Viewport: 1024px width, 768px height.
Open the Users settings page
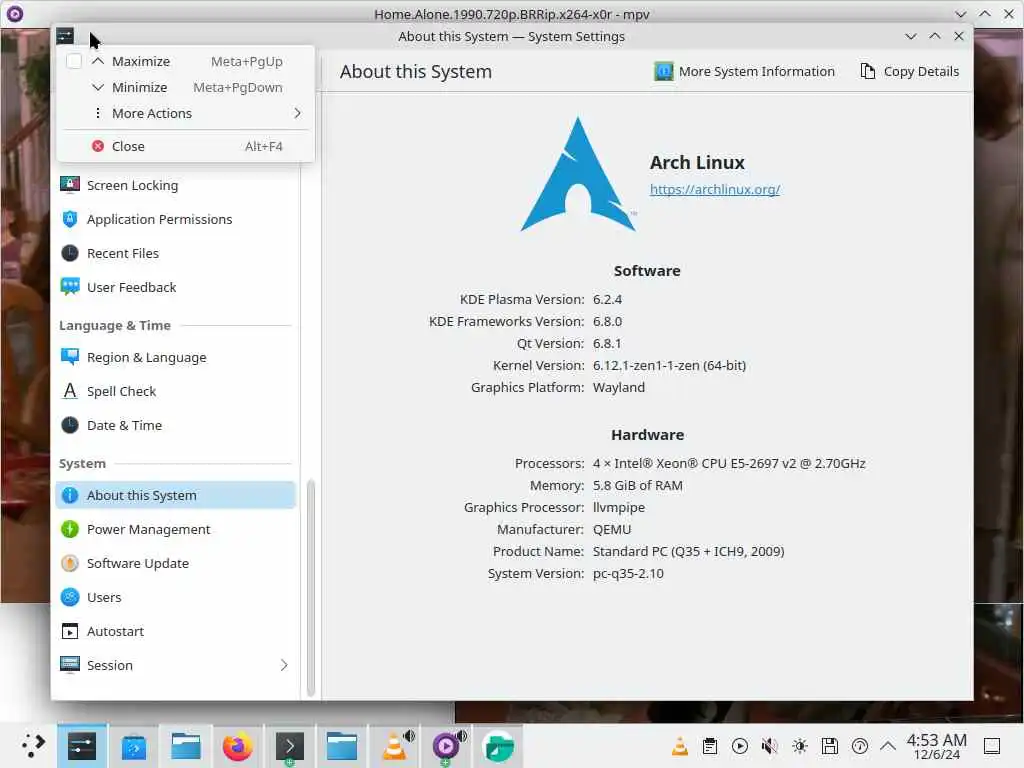tap(175, 597)
